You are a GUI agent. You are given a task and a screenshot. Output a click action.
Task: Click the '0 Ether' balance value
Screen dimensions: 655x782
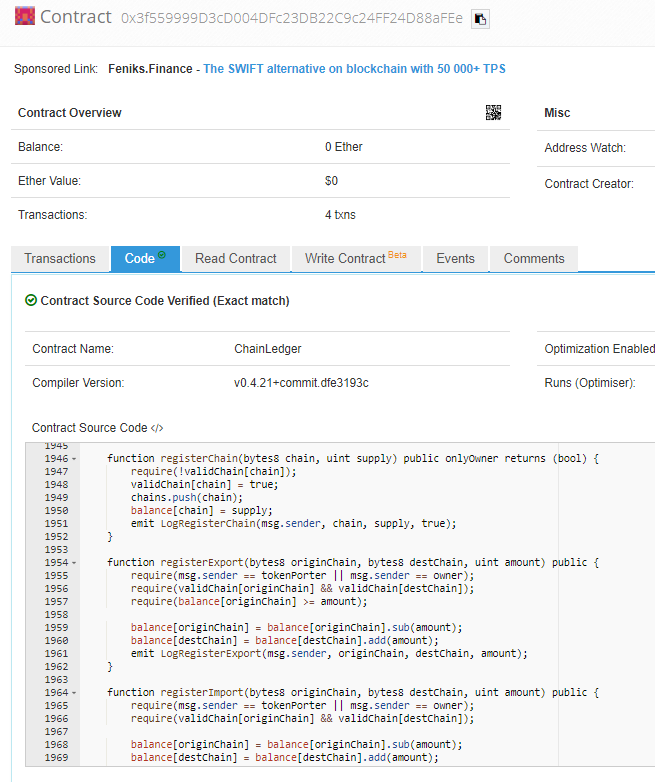click(344, 147)
